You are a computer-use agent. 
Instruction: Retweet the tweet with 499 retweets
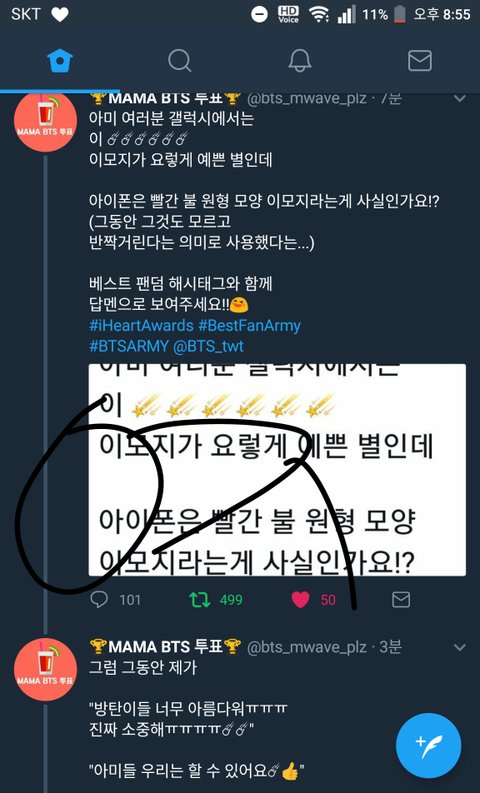tap(199, 600)
